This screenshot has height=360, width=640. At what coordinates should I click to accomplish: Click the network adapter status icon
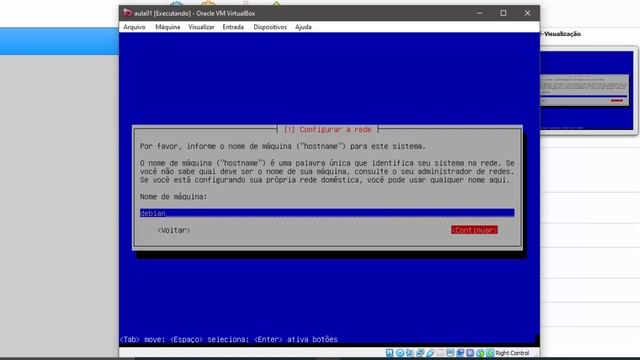click(x=420, y=353)
